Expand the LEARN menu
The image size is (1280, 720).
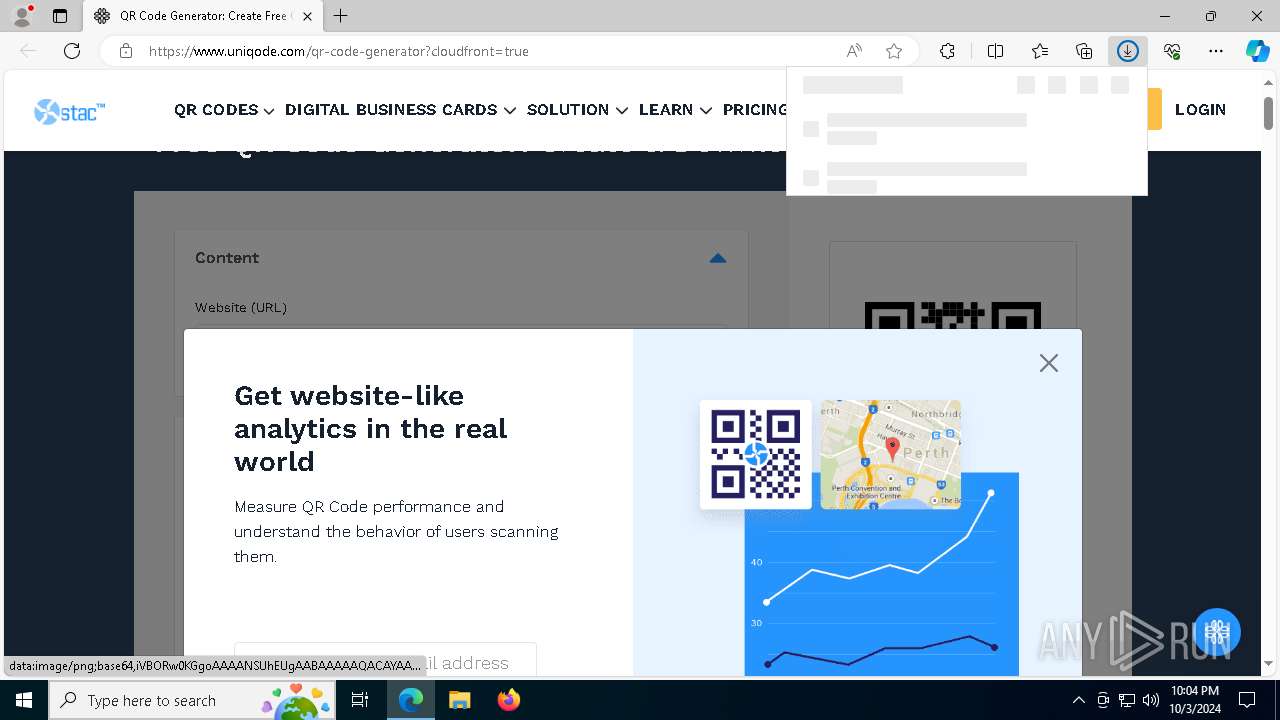(x=675, y=110)
